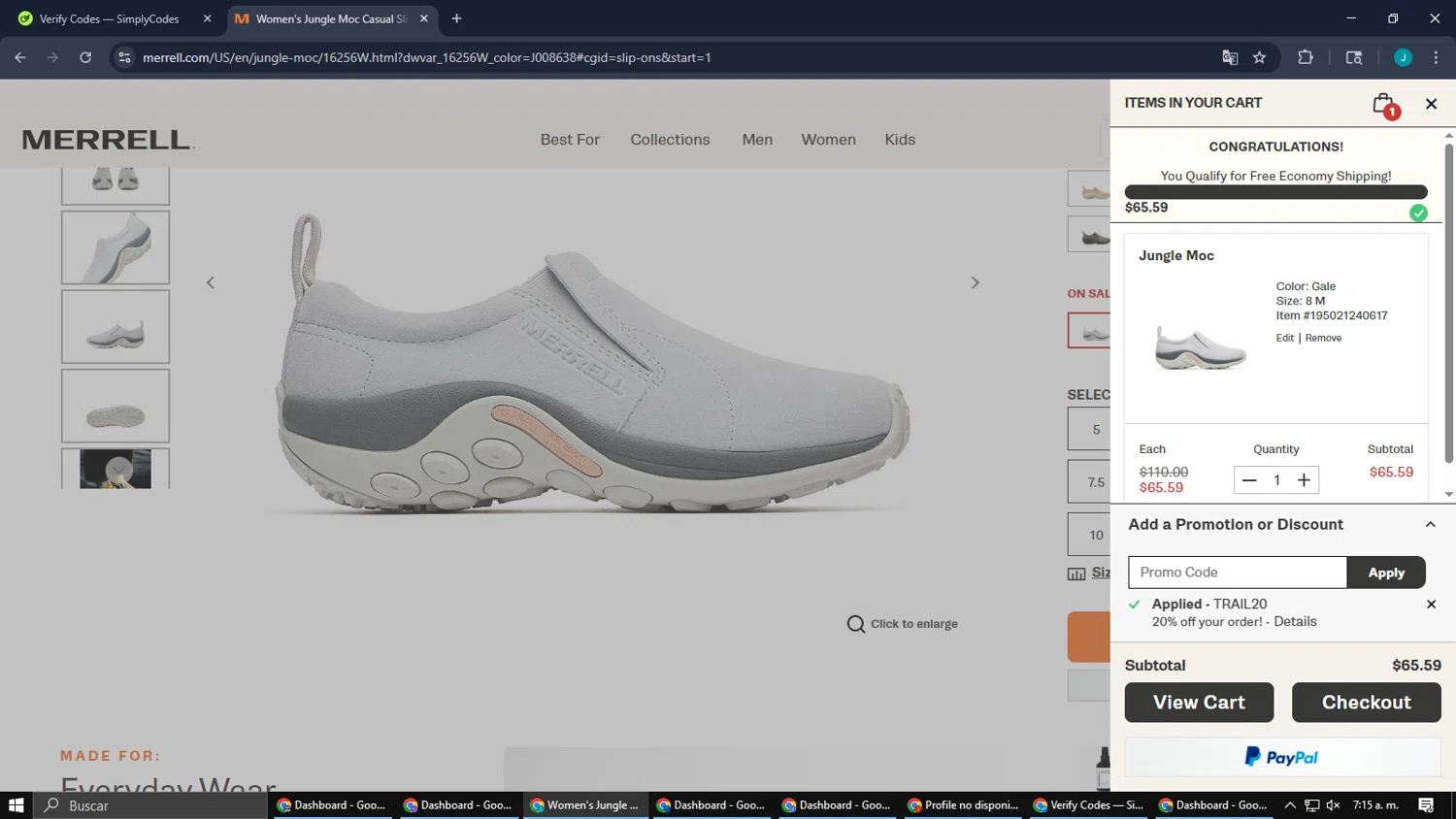
Task: Close the cart side panel
Action: [1431, 104]
